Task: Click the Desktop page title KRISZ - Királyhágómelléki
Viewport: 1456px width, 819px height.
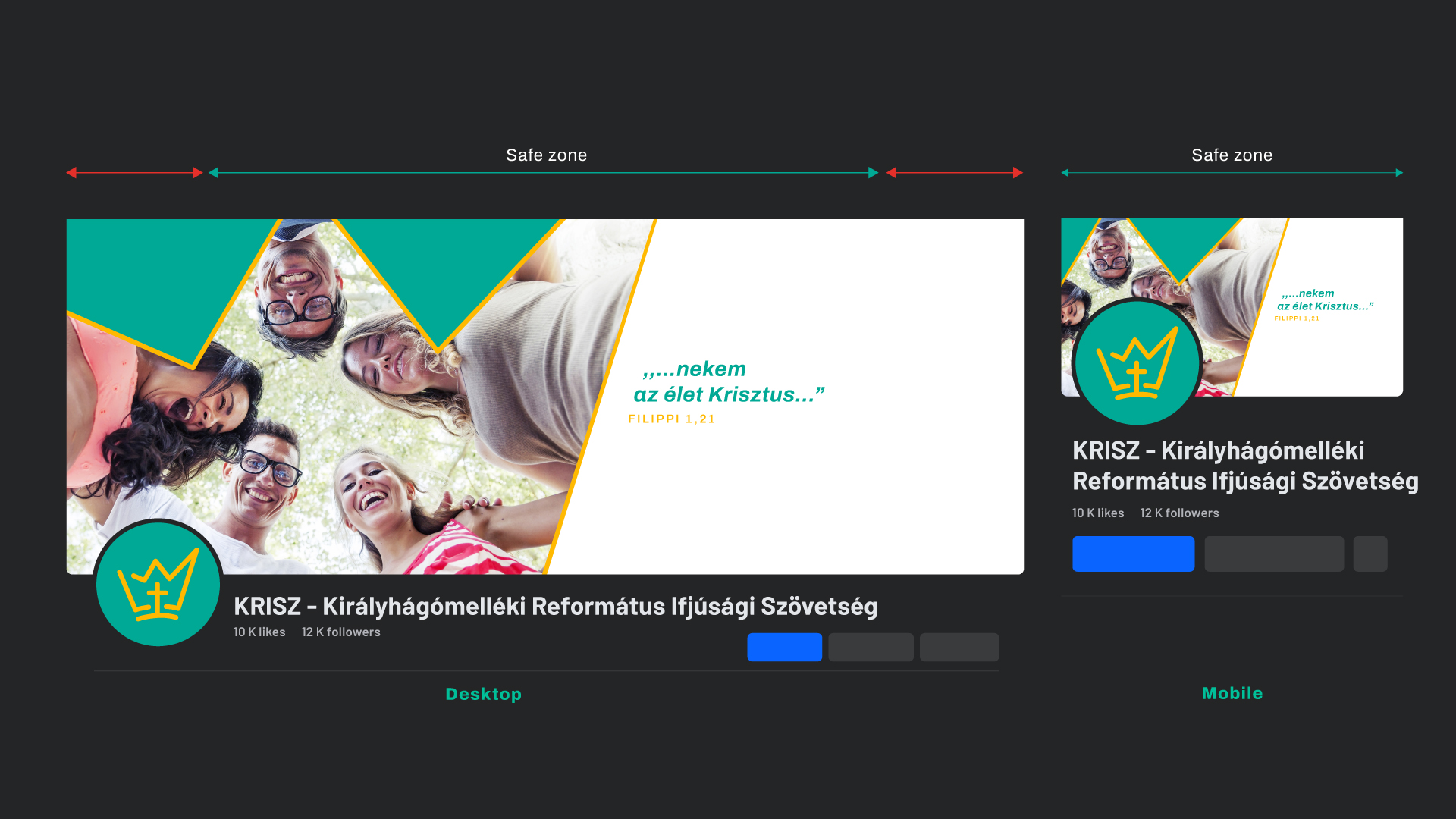Action: click(555, 607)
